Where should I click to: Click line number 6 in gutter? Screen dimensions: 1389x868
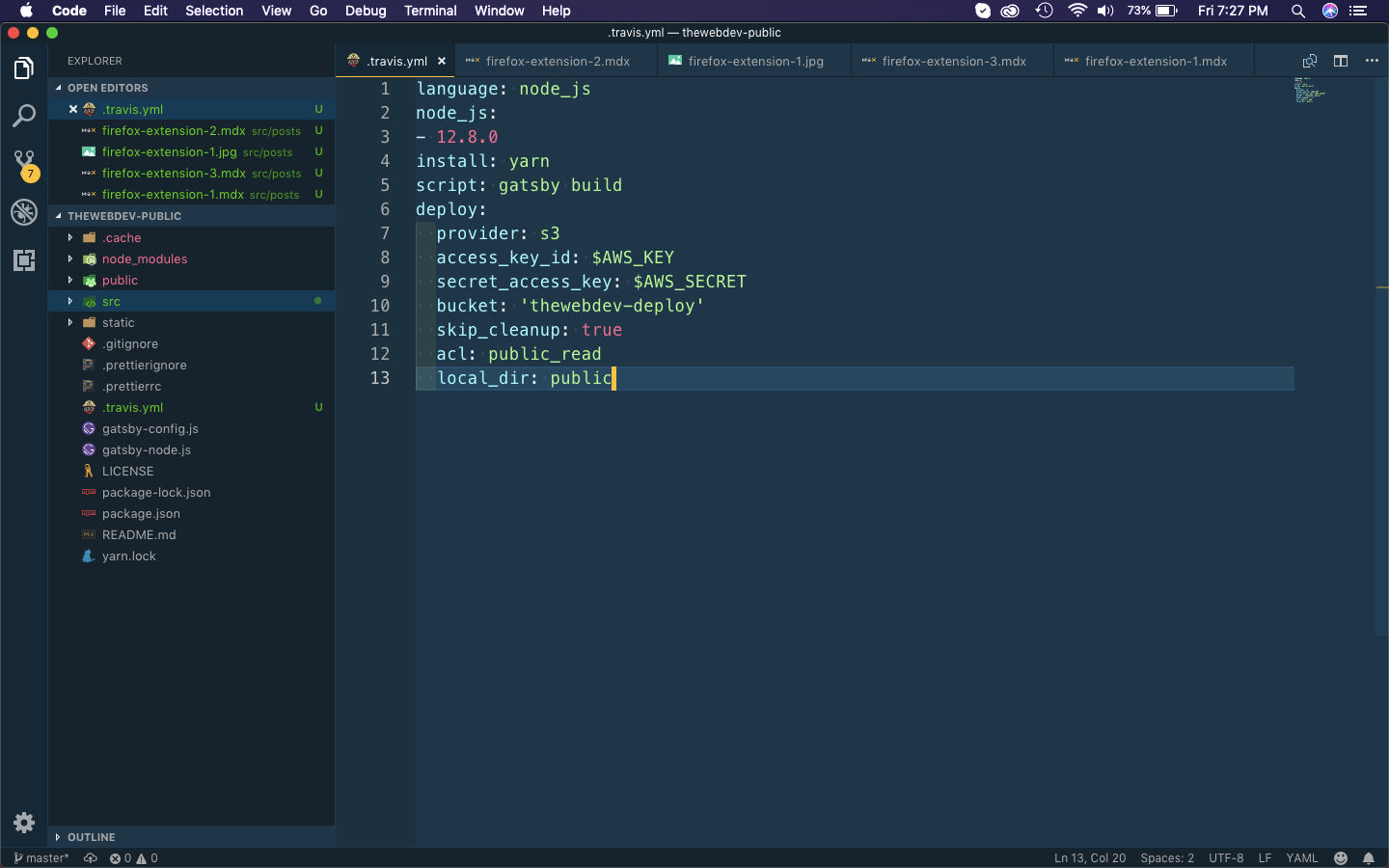point(385,209)
